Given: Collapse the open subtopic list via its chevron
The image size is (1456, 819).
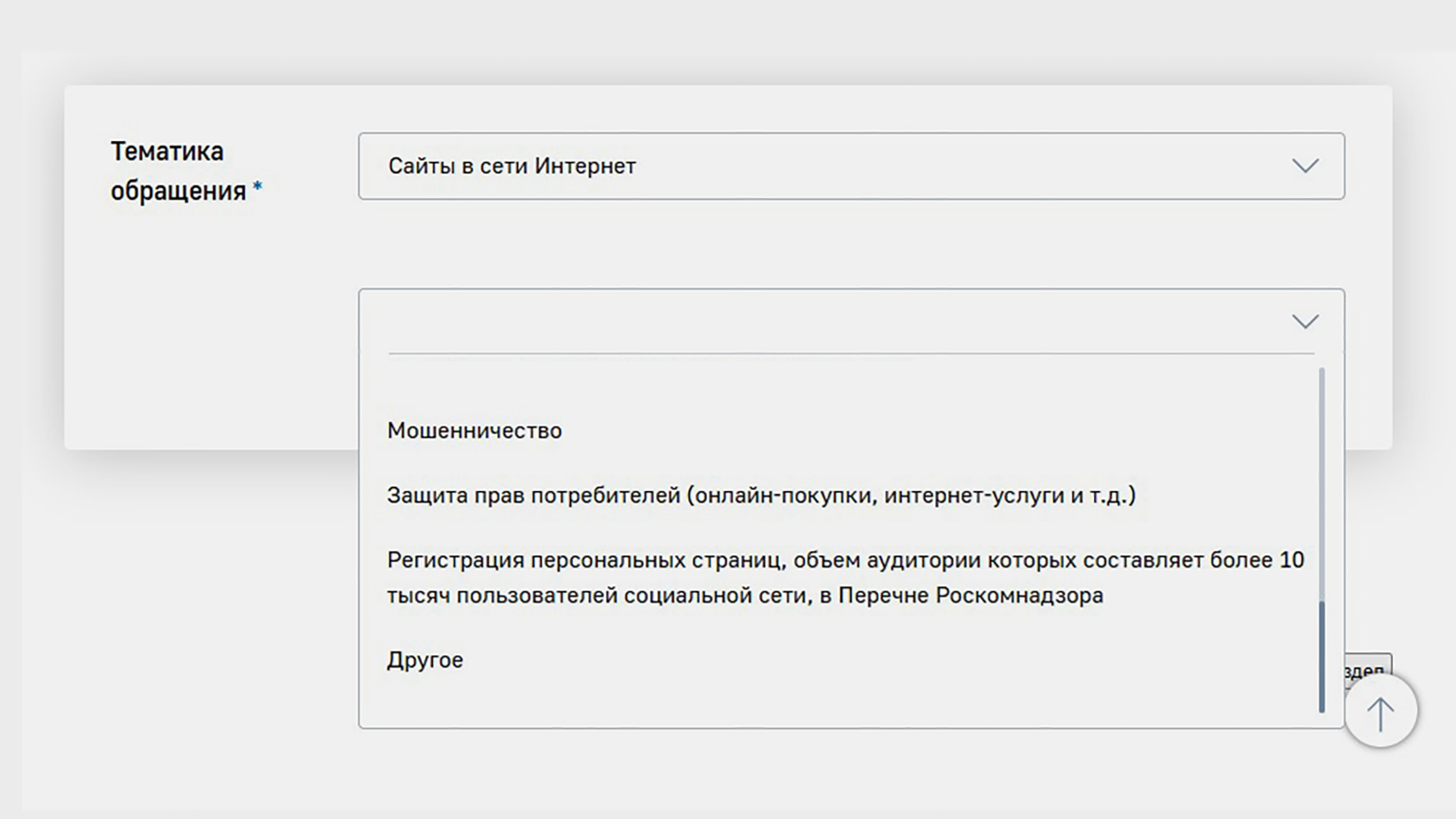Looking at the screenshot, I should 1305,322.
